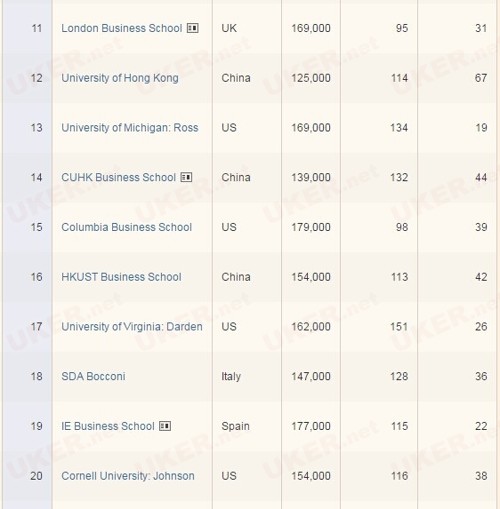The width and height of the screenshot is (500, 509).
Task: Open the Columbia Business School link
Action: pyautogui.click(x=127, y=227)
